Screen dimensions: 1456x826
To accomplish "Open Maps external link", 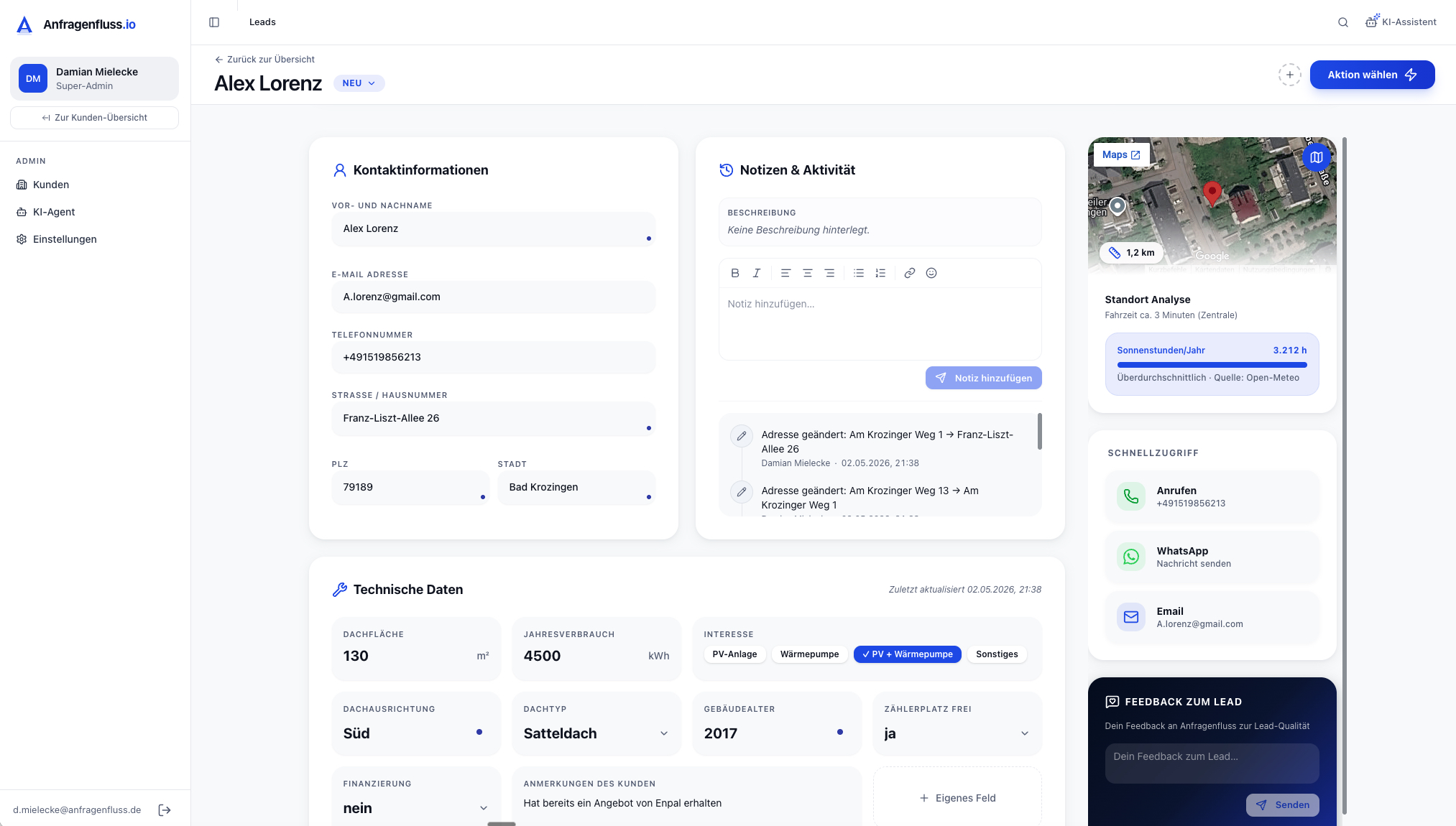I will (x=1121, y=155).
